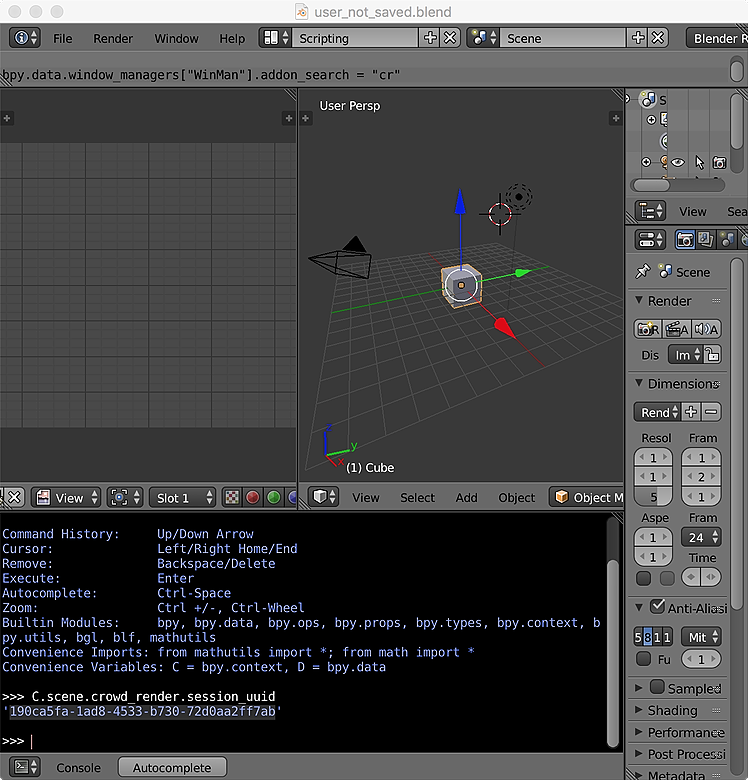The image size is (748, 780).
Task: Toggle outliner eye visibility icon
Action: point(677,162)
